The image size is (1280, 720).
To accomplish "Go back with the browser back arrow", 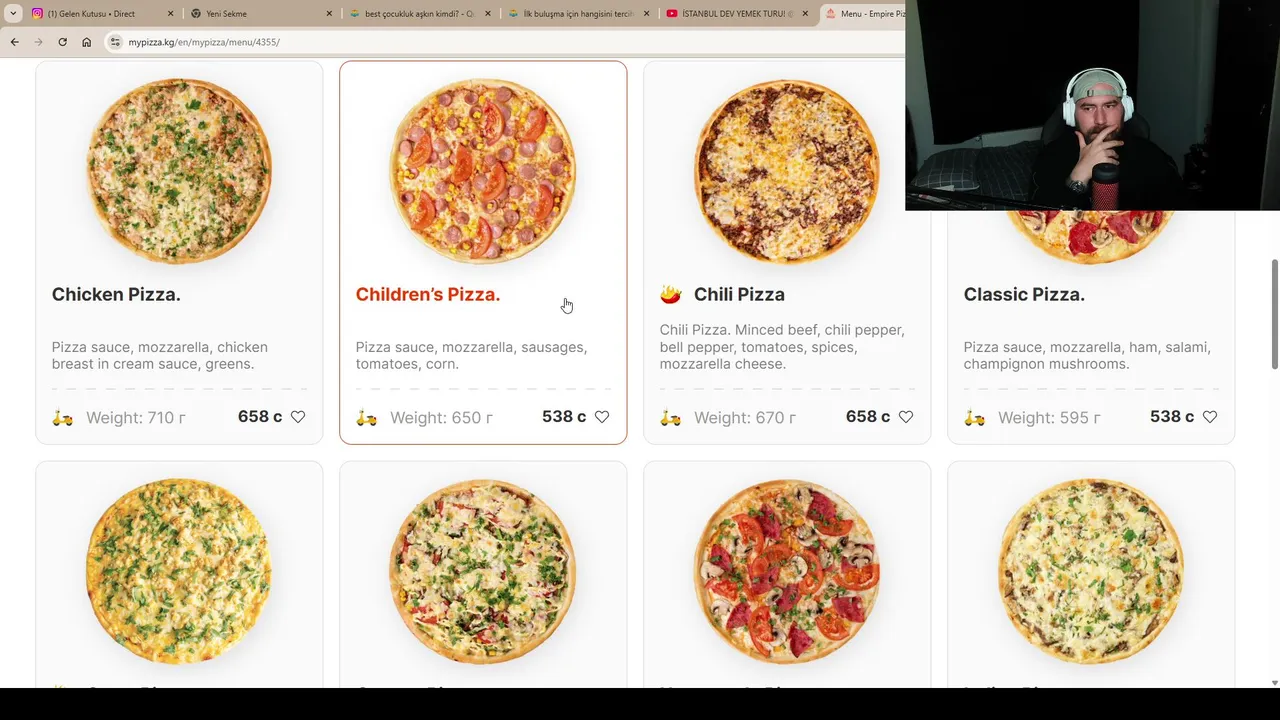I will (14, 42).
